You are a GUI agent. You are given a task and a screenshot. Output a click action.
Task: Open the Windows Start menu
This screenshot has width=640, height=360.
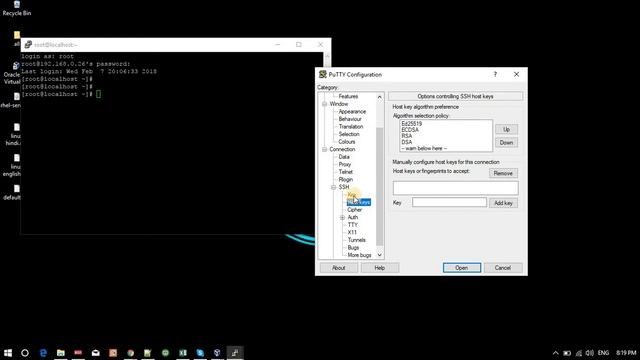click(x=8, y=353)
